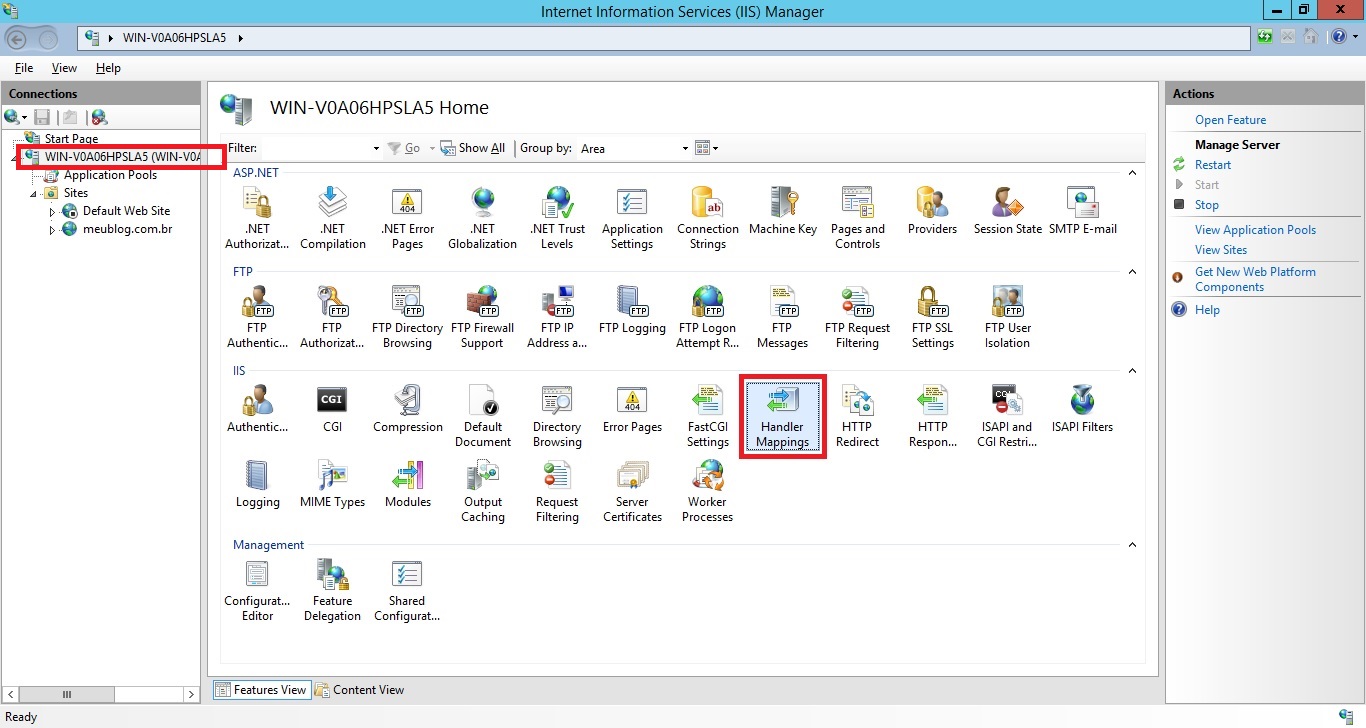Expand Default Web Site tree node

pyautogui.click(x=53, y=212)
